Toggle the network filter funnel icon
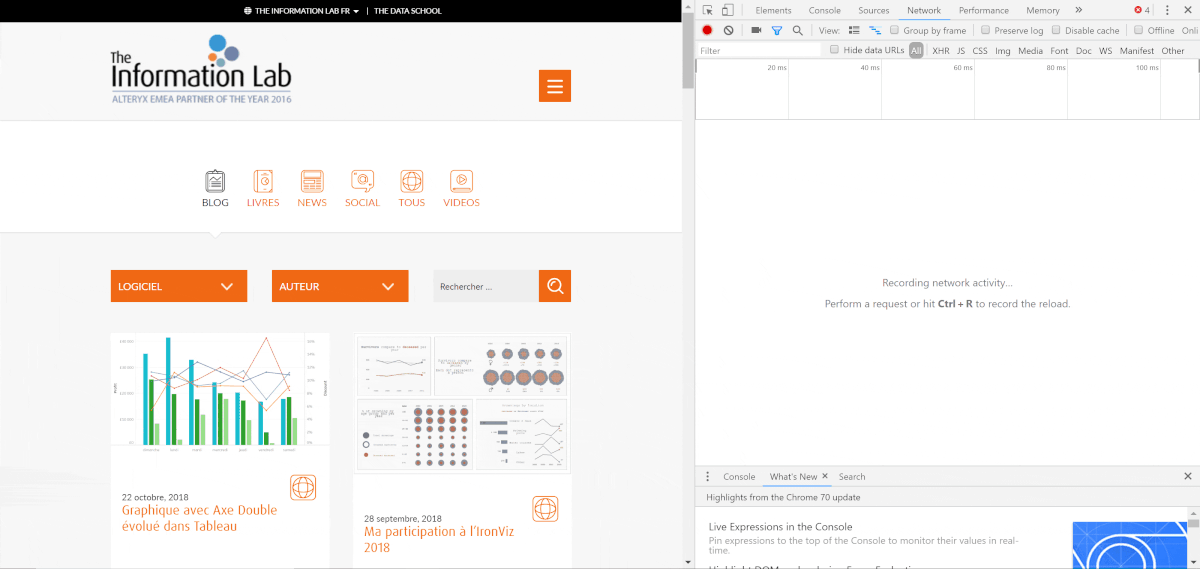The height and width of the screenshot is (569, 1200). 776,30
